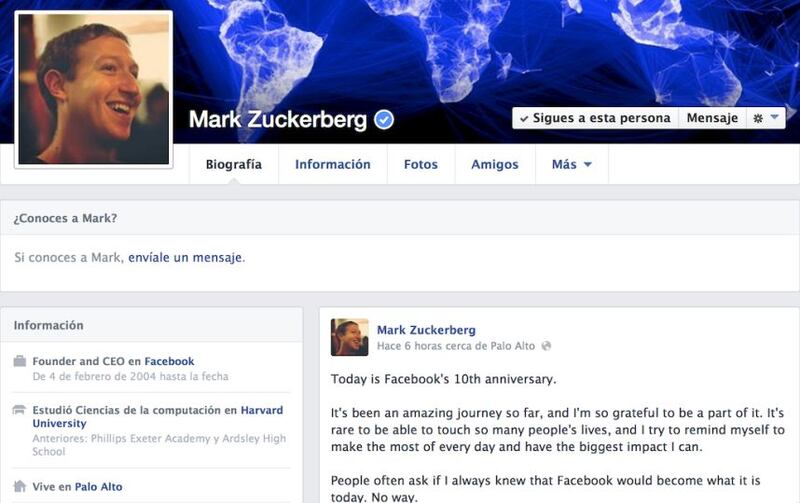Open the gear settings icon menu
Viewport: 800px width, 503px height.
click(758, 118)
